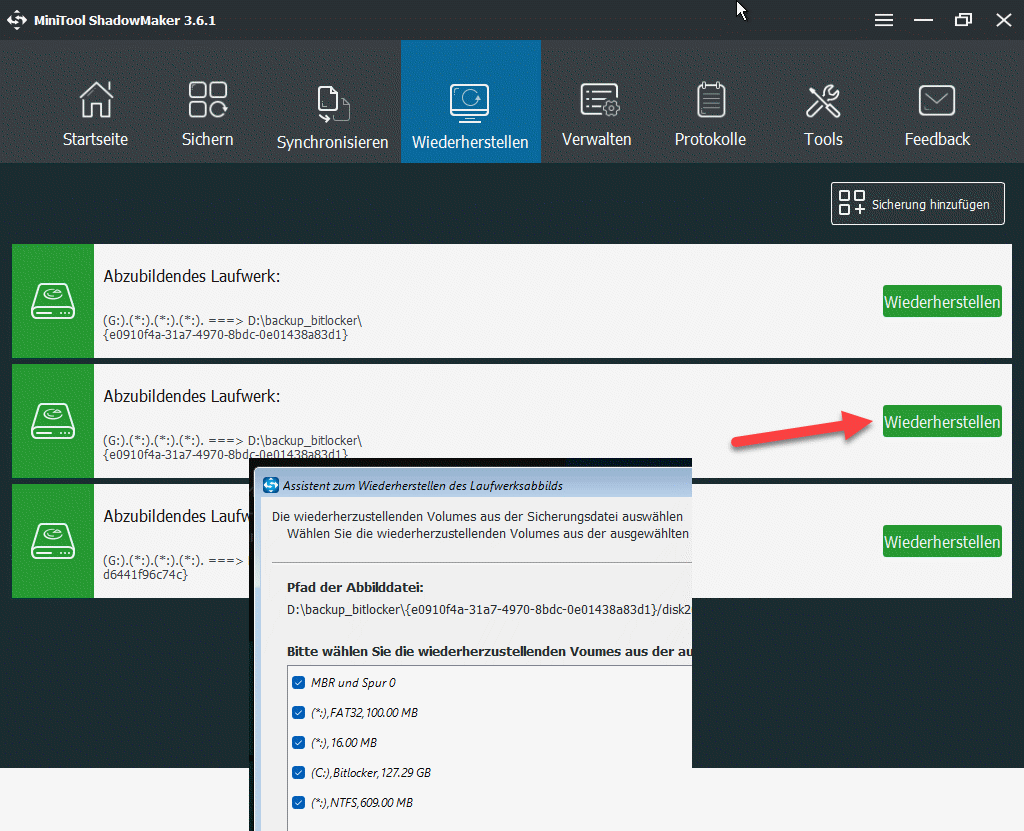Screen dimensions: 1024x831
Task: Click Sicherung hinzufügen button
Action: 918,203
